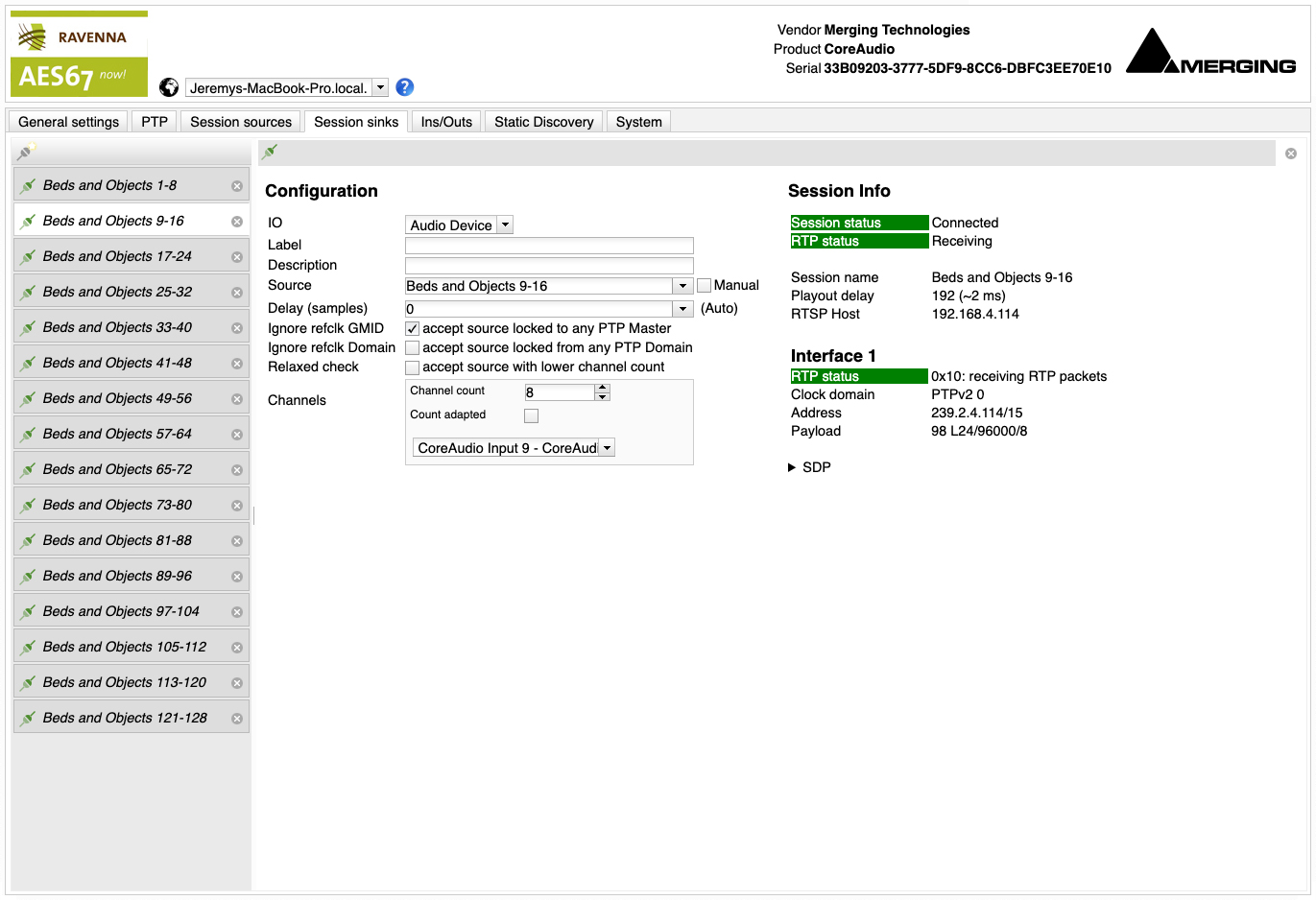
Task: Enable the Manual source checkbox
Action: point(705,286)
